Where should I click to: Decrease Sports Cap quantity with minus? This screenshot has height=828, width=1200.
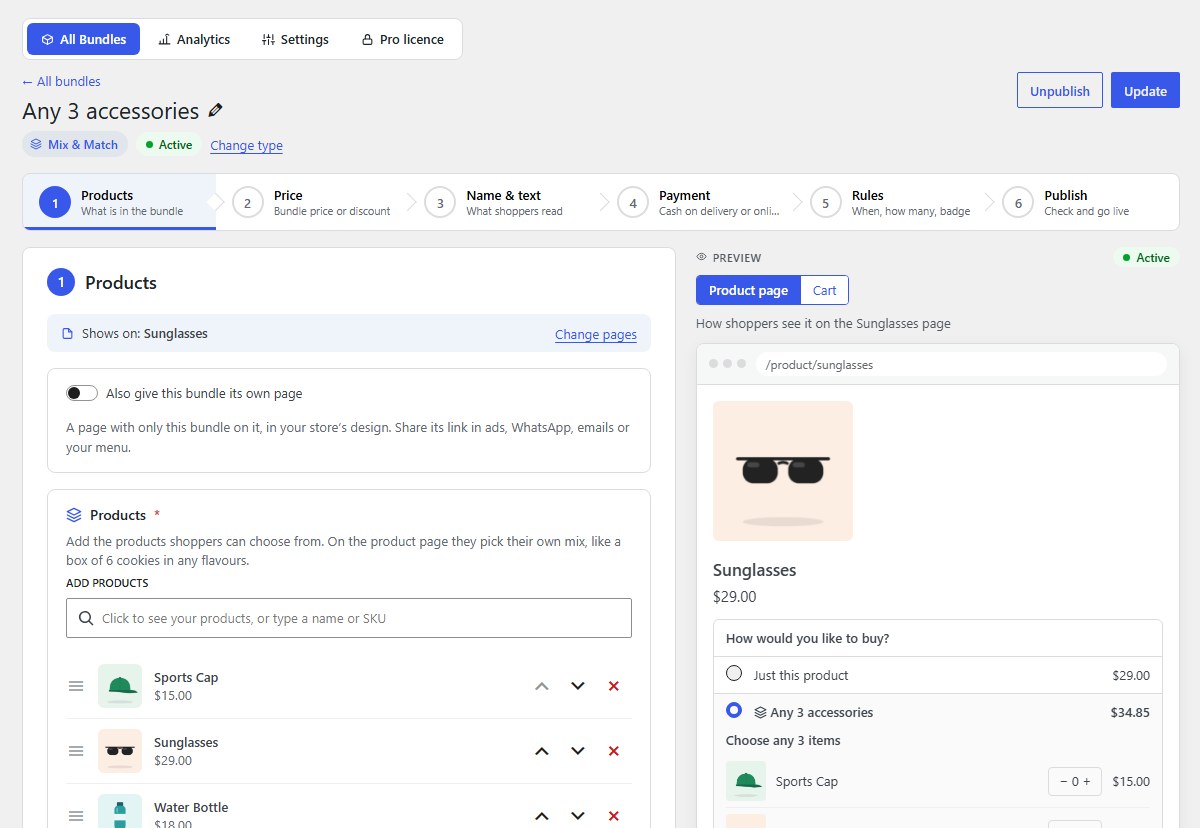(1062, 782)
